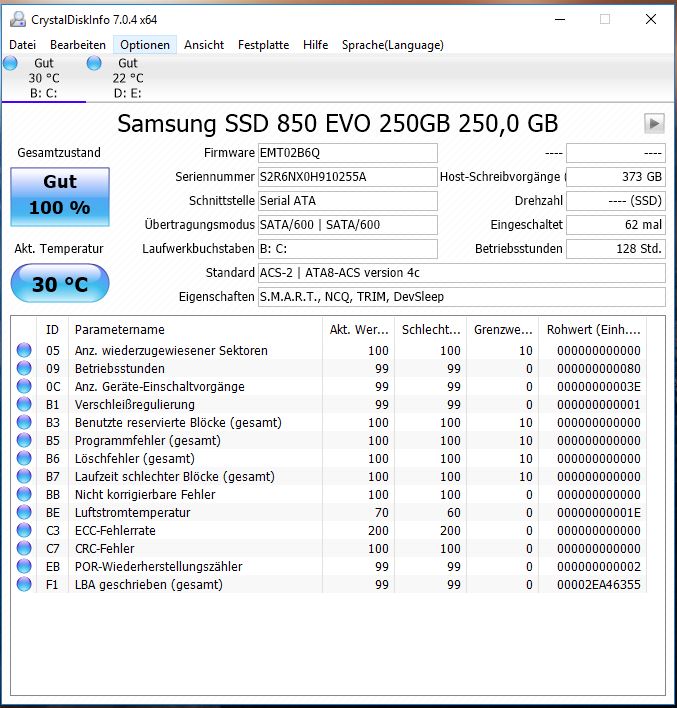The height and width of the screenshot is (708, 677).
Task: Click the blue status orb for drive B: C:
Action: pos(10,63)
